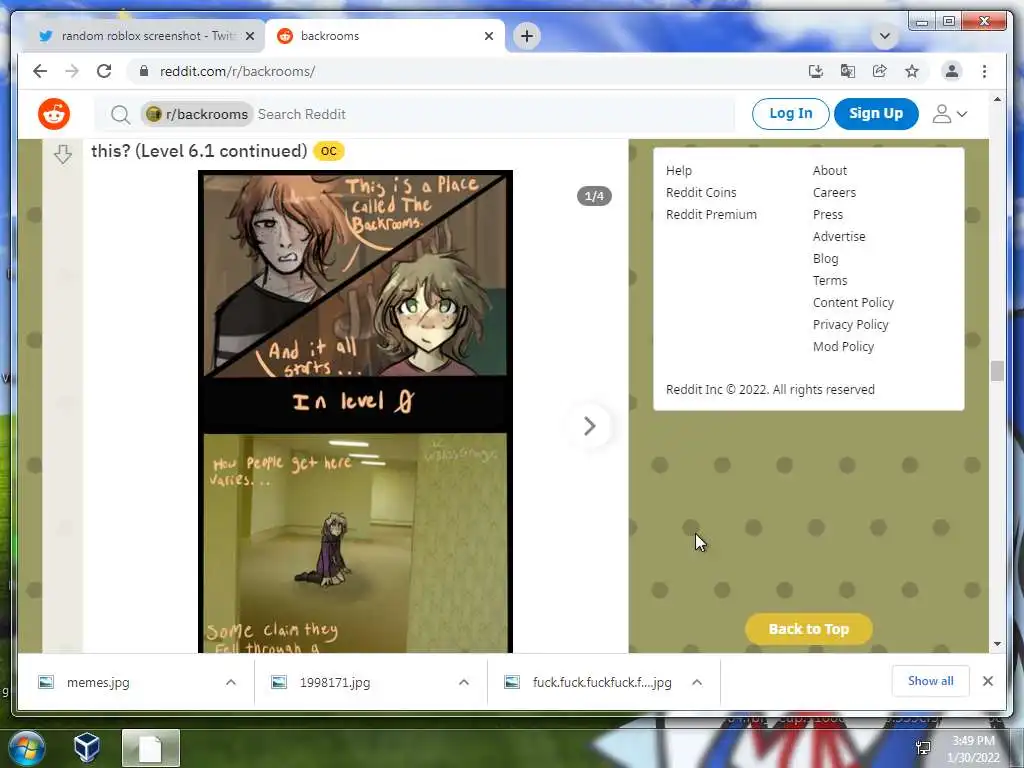
Task: Close the random roblox screenshot Twitter tab
Action: coord(249,36)
